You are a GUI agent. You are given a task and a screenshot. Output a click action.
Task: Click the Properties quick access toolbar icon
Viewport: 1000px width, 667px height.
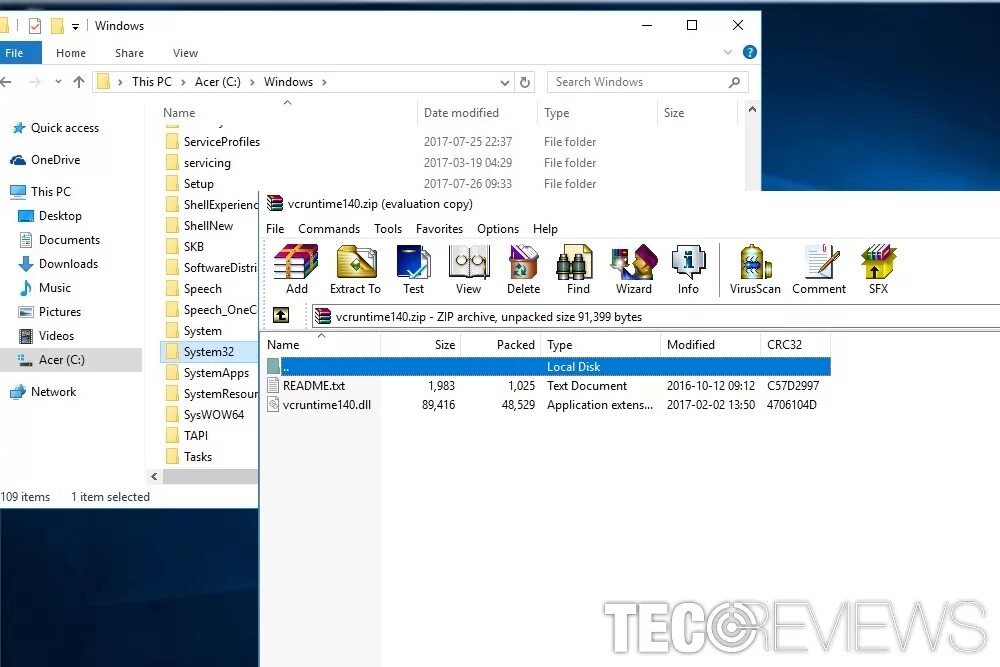pos(35,26)
